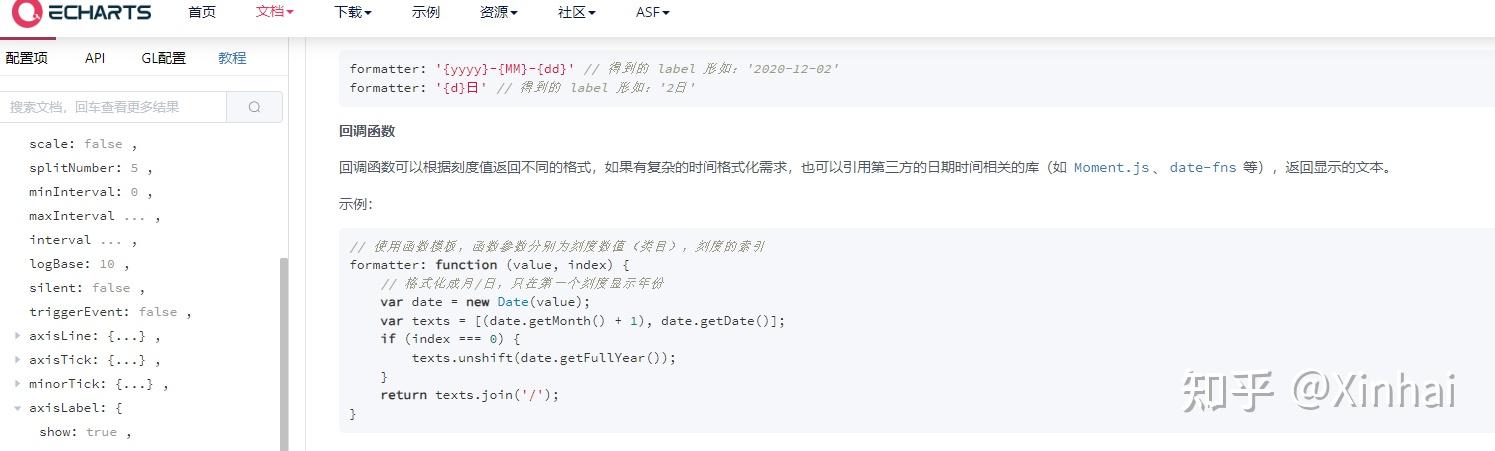
Task: Open the 文档 dropdown menu
Action: [275, 12]
